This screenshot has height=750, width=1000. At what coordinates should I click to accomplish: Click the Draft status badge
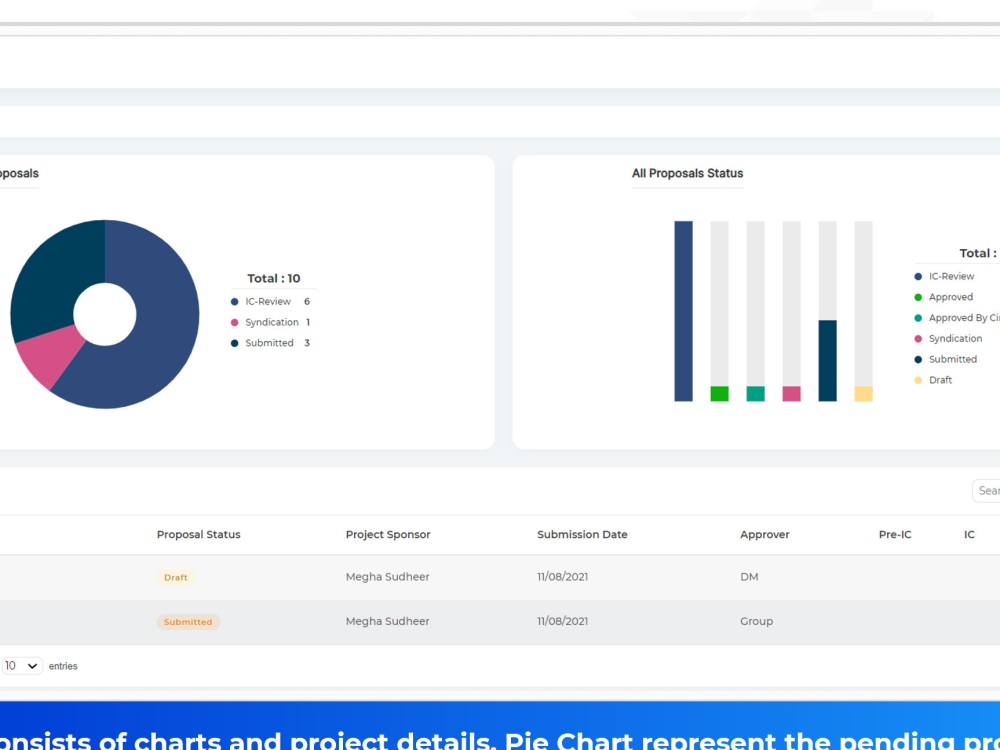click(x=175, y=577)
